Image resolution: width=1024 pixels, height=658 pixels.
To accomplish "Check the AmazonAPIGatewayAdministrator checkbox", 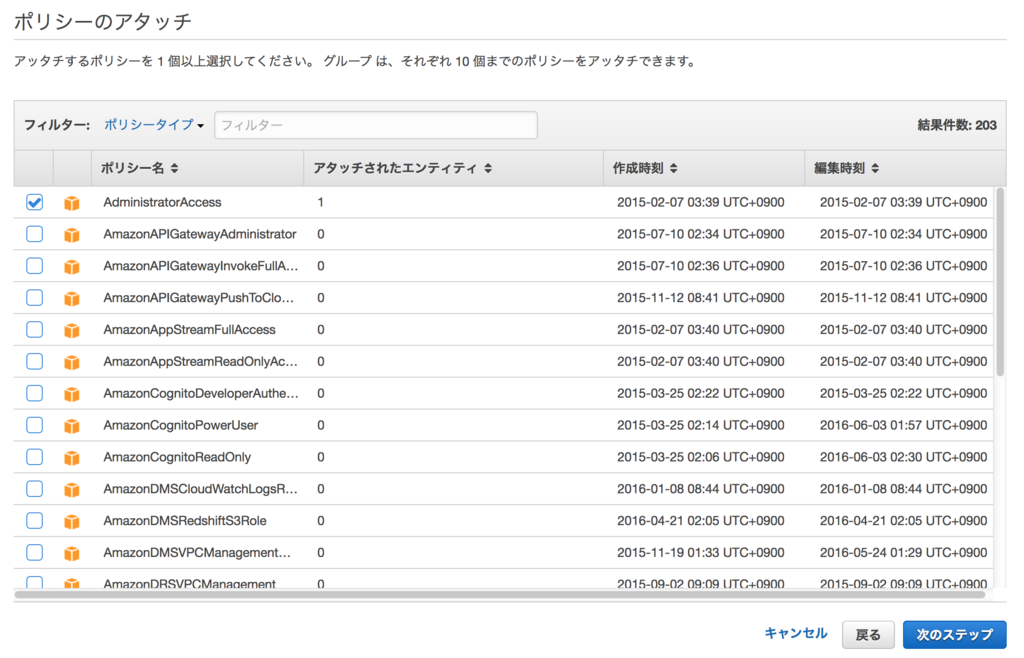I will click(35, 234).
